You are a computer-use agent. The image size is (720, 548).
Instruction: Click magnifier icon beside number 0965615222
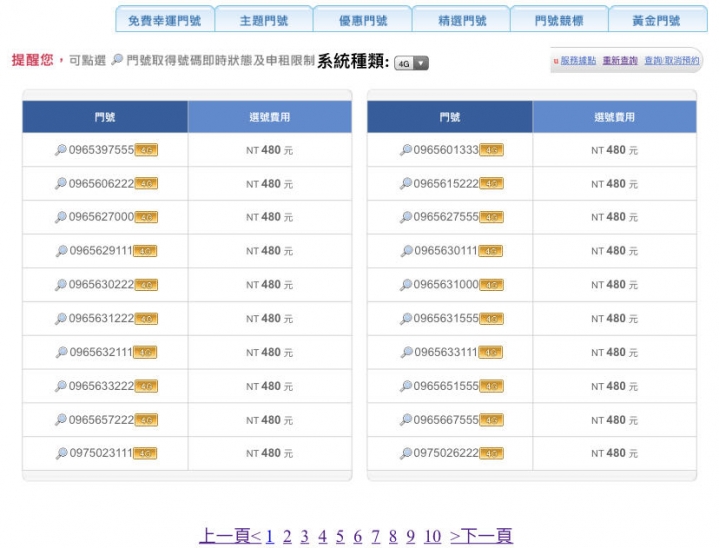tap(406, 183)
